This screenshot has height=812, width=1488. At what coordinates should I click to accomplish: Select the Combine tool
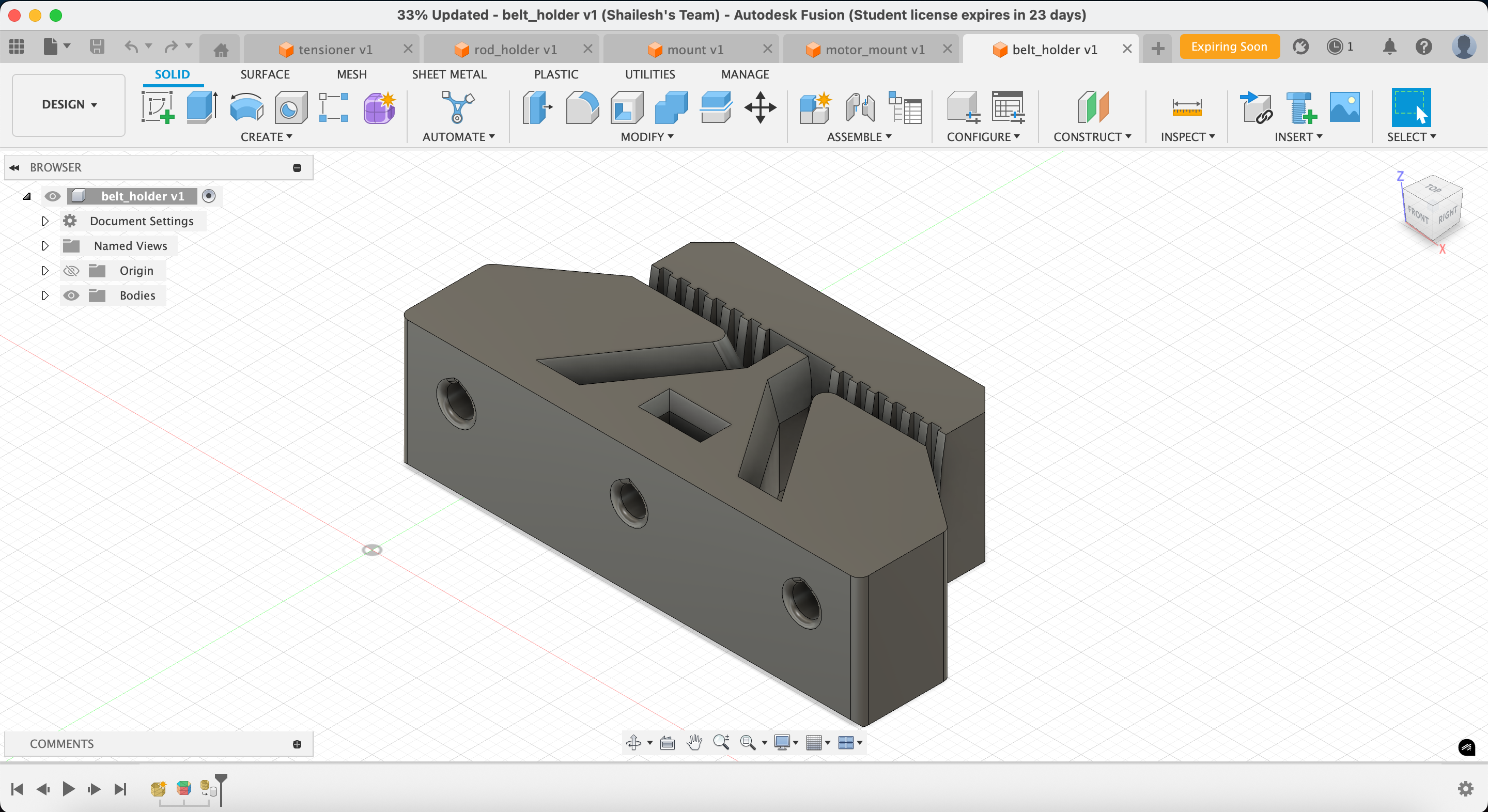click(671, 107)
